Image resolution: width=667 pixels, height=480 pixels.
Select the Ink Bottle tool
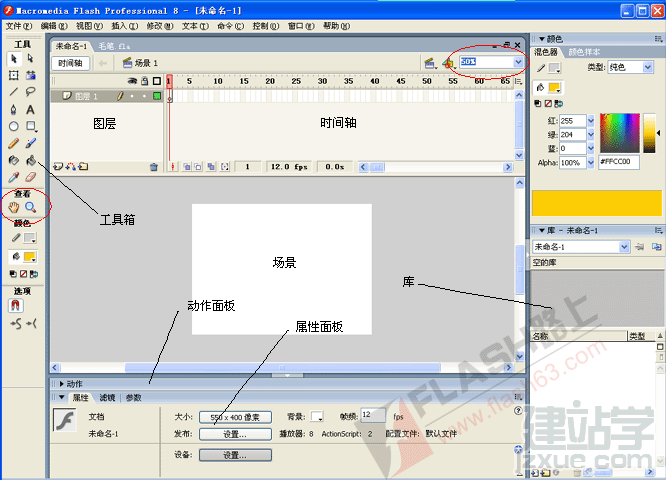(14, 160)
